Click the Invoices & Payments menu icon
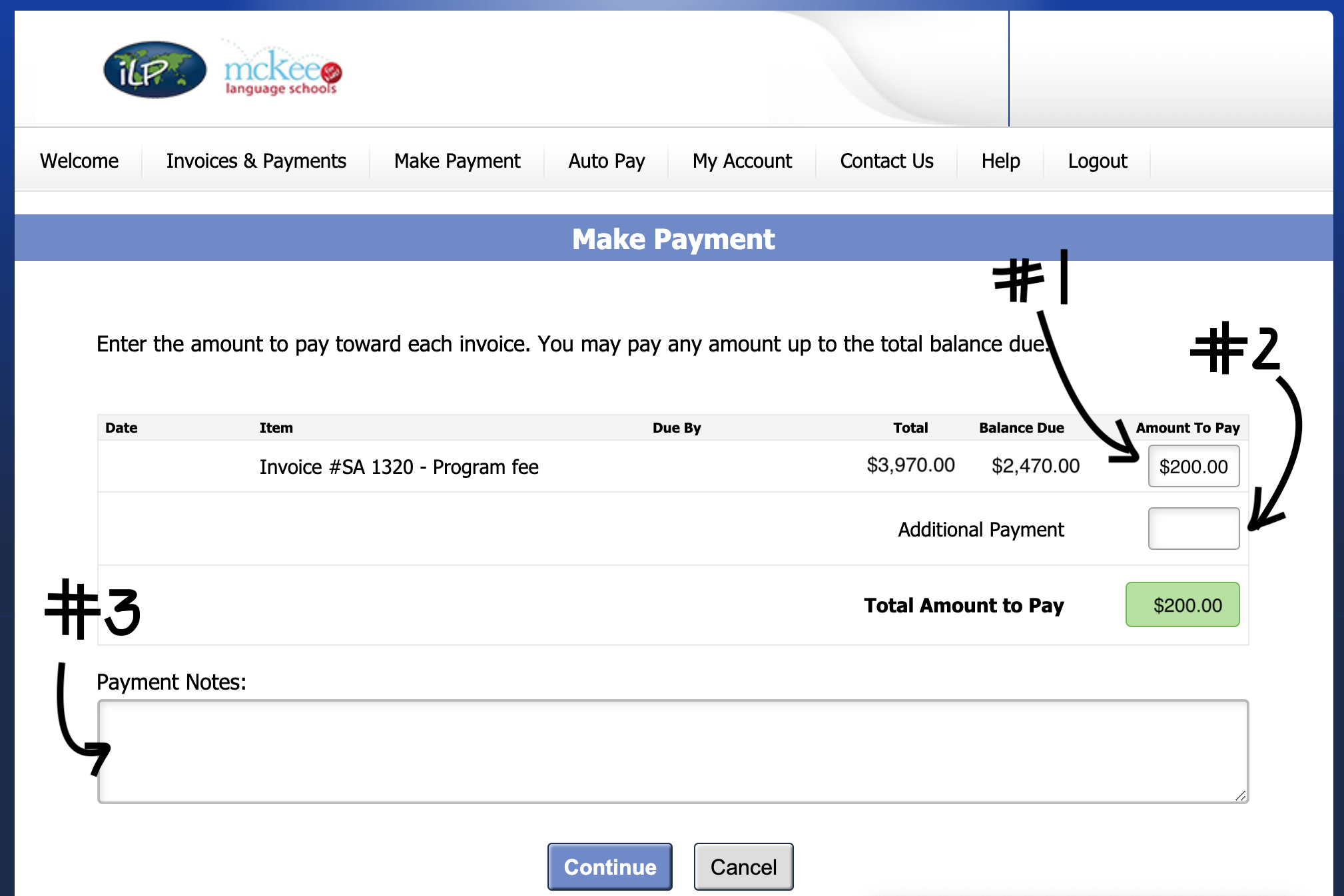This screenshot has width=1344, height=896. pos(258,160)
